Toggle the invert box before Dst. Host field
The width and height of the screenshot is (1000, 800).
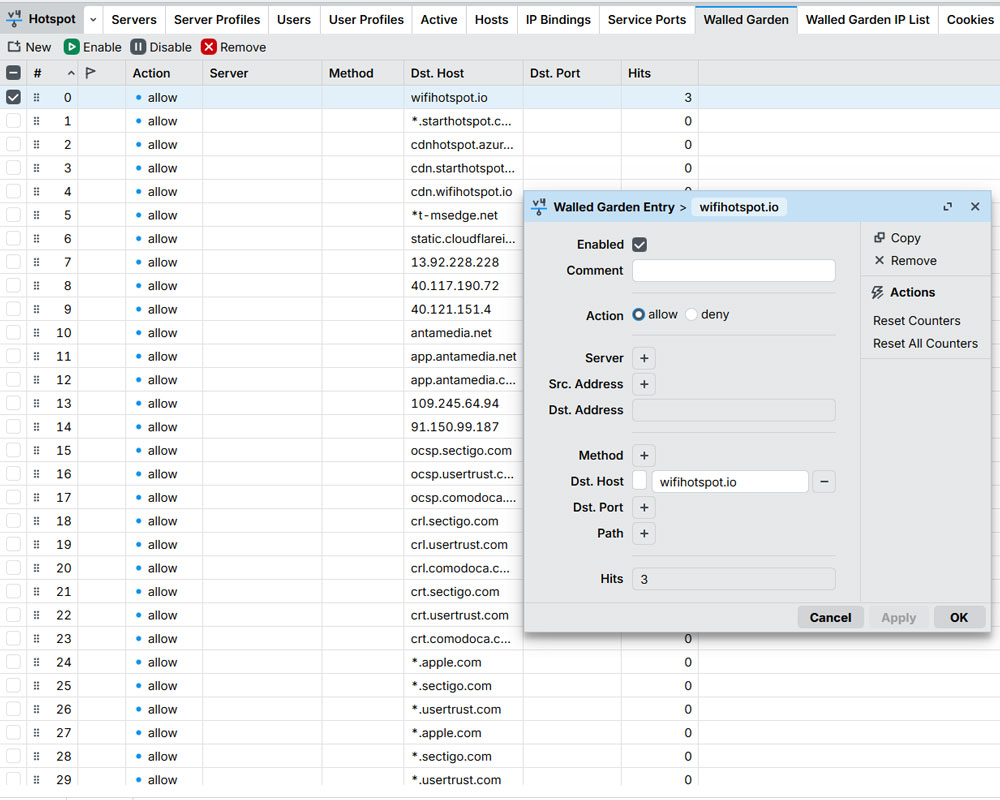[x=640, y=482]
